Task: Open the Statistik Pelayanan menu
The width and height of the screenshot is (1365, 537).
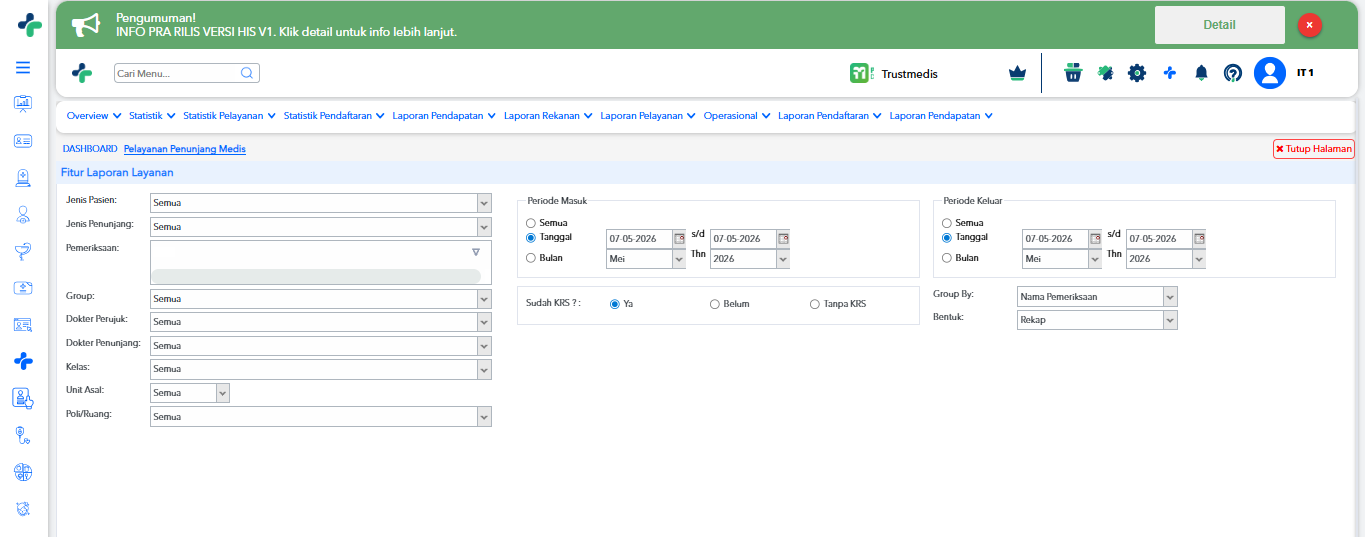Action: [229, 116]
